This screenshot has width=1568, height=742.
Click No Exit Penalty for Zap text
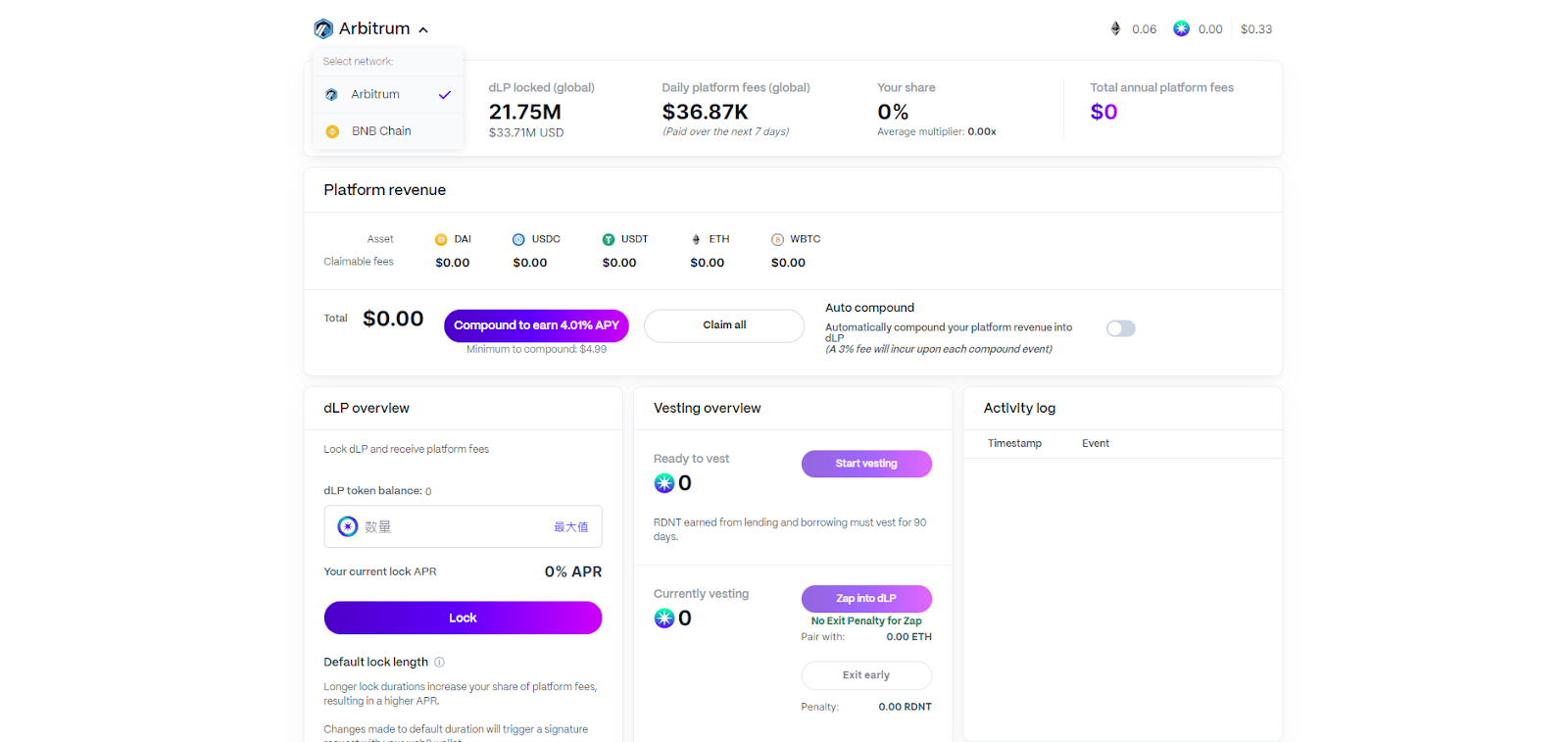[866, 621]
